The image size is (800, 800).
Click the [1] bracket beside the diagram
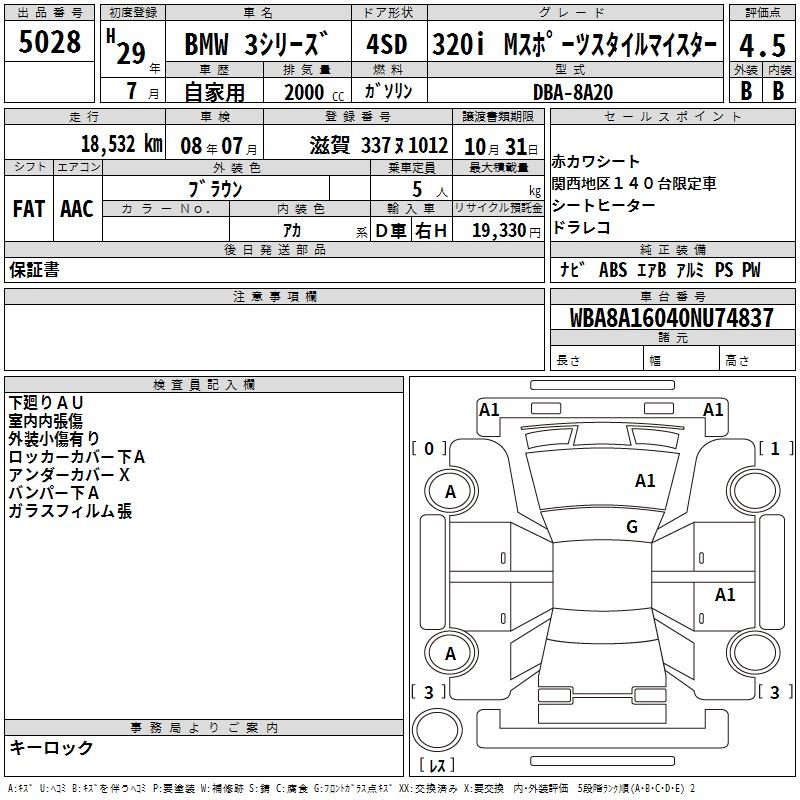click(775, 449)
